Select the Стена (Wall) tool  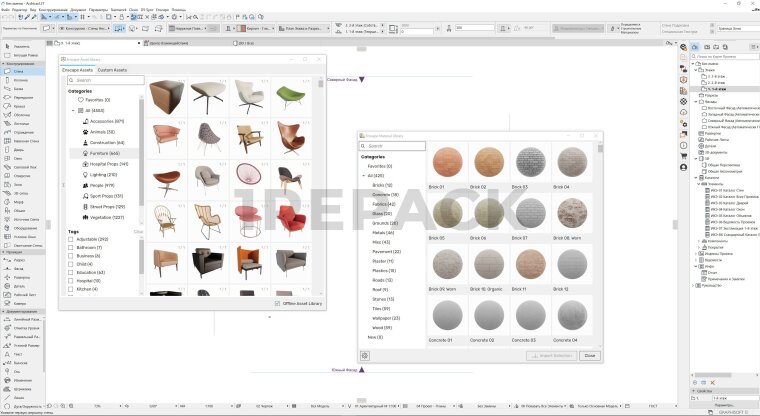[x=20, y=72]
